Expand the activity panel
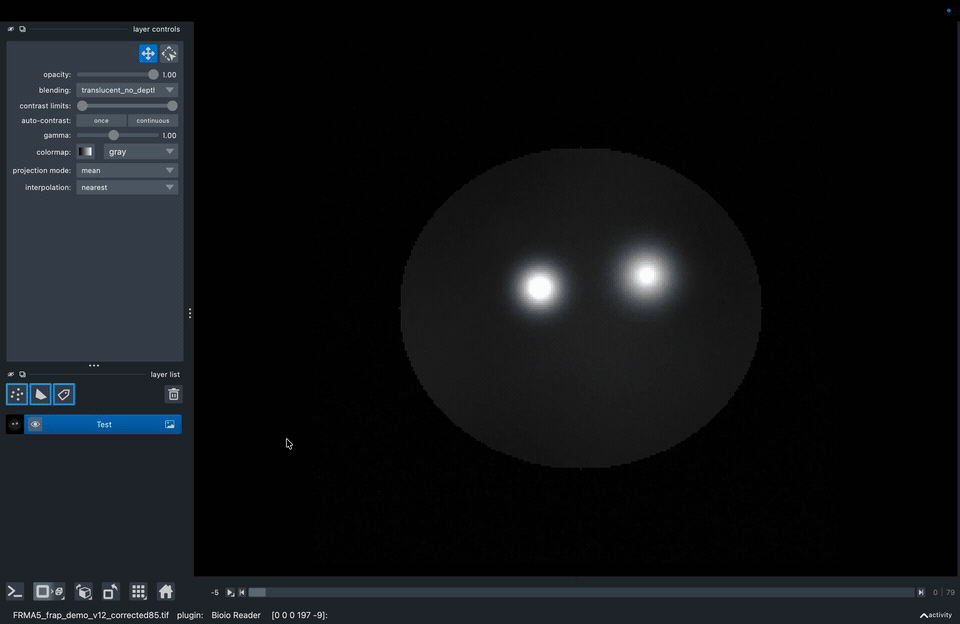Viewport: 960px width, 624px height. [936, 615]
